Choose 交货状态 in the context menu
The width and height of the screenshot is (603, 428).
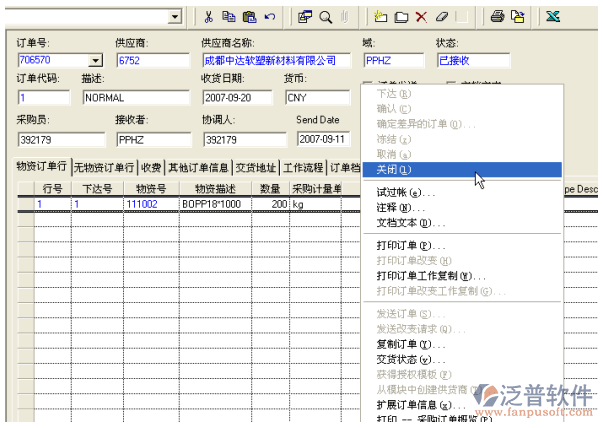click(410, 359)
